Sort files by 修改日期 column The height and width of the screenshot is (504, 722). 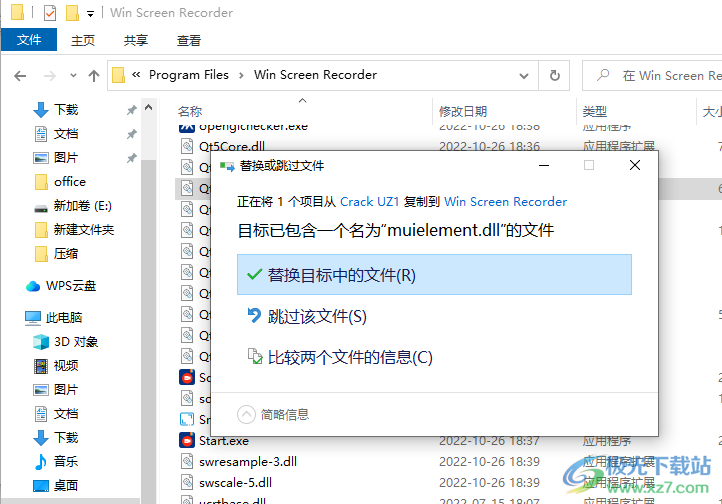pos(463,111)
